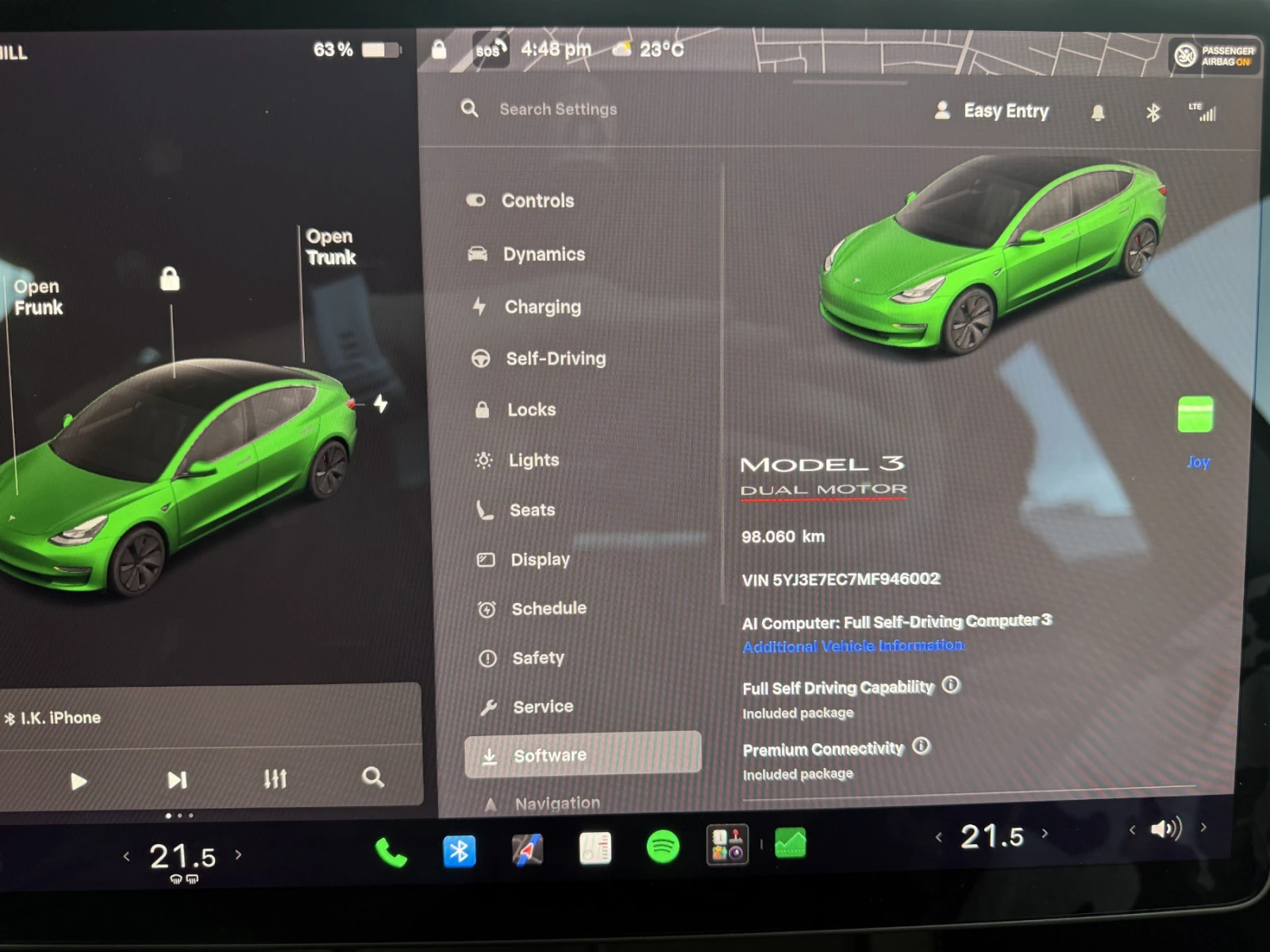This screenshot has height=952, width=1270.
Task: Open the Phone app in the dock
Action: [x=391, y=853]
